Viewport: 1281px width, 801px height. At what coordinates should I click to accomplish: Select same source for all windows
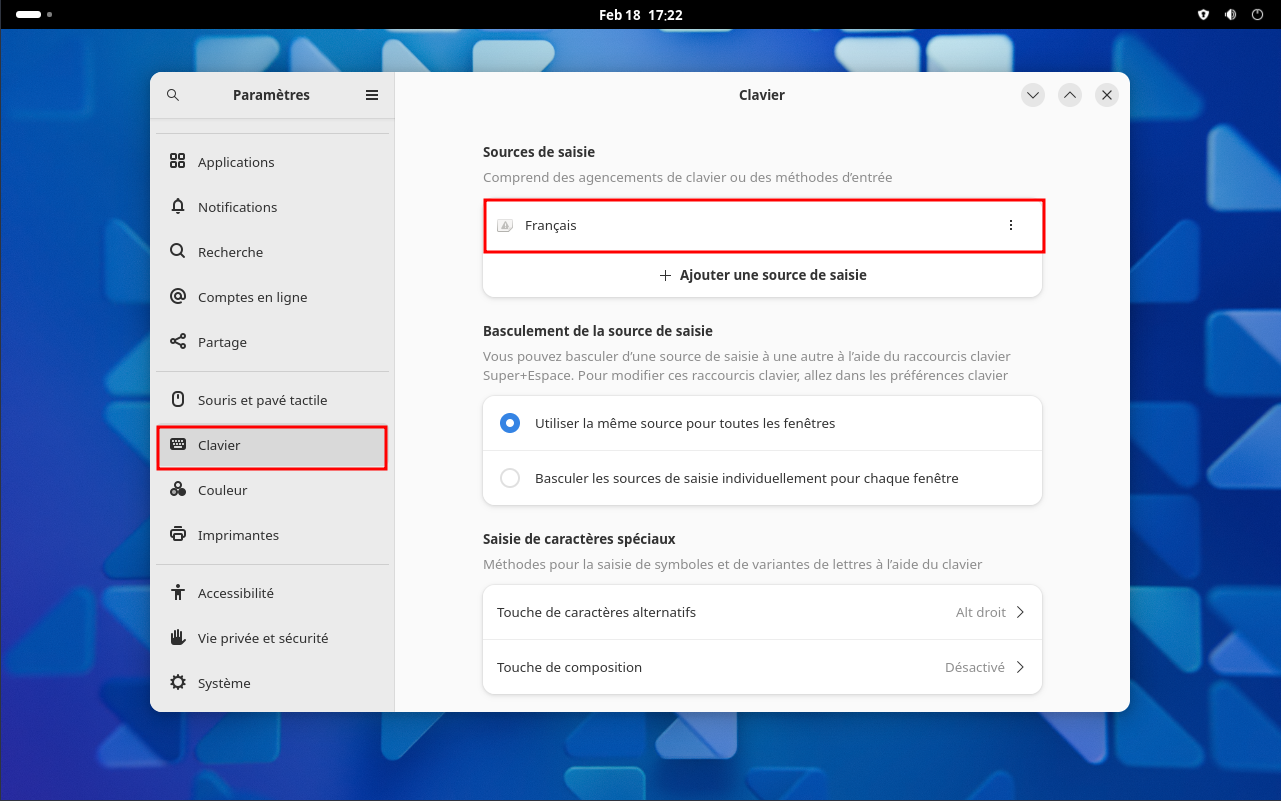510,423
